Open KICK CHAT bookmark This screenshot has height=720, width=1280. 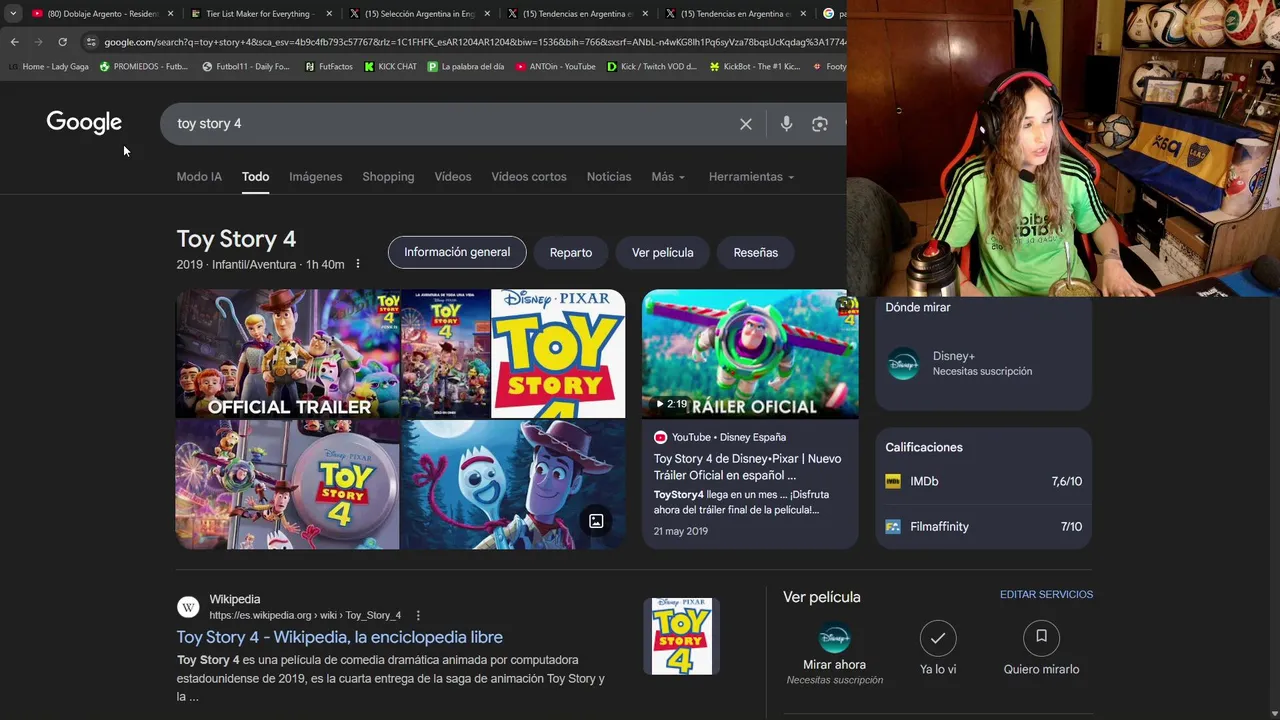pos(390,67)
